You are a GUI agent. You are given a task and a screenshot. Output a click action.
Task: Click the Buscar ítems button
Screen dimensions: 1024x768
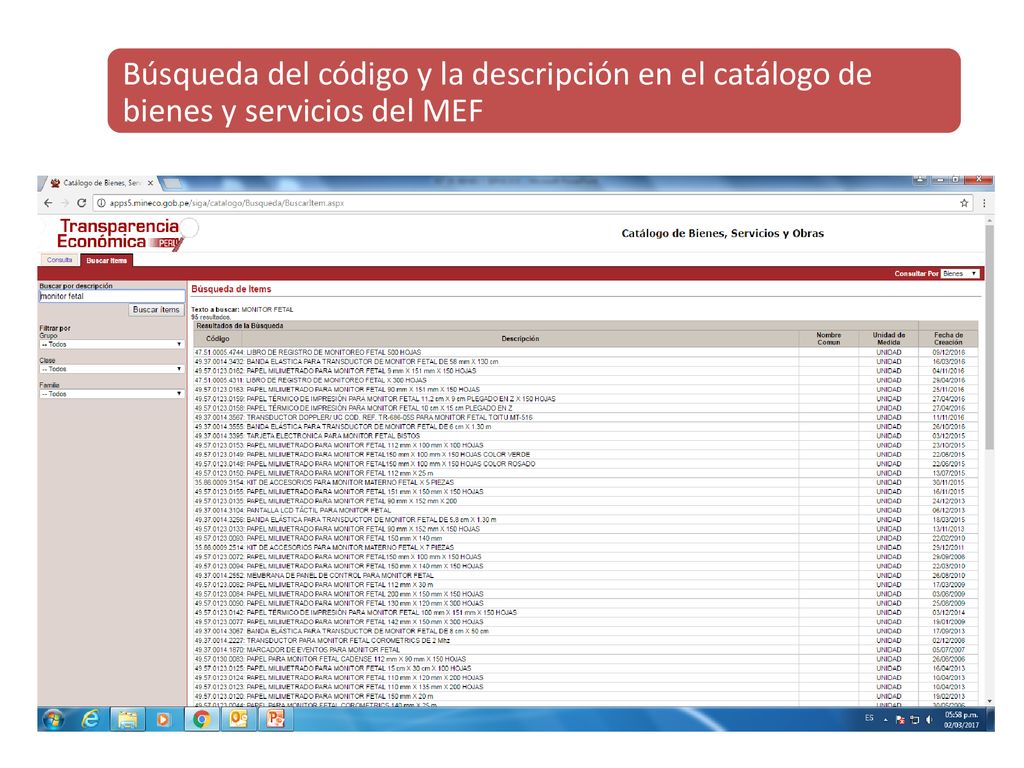pos(156,310)
